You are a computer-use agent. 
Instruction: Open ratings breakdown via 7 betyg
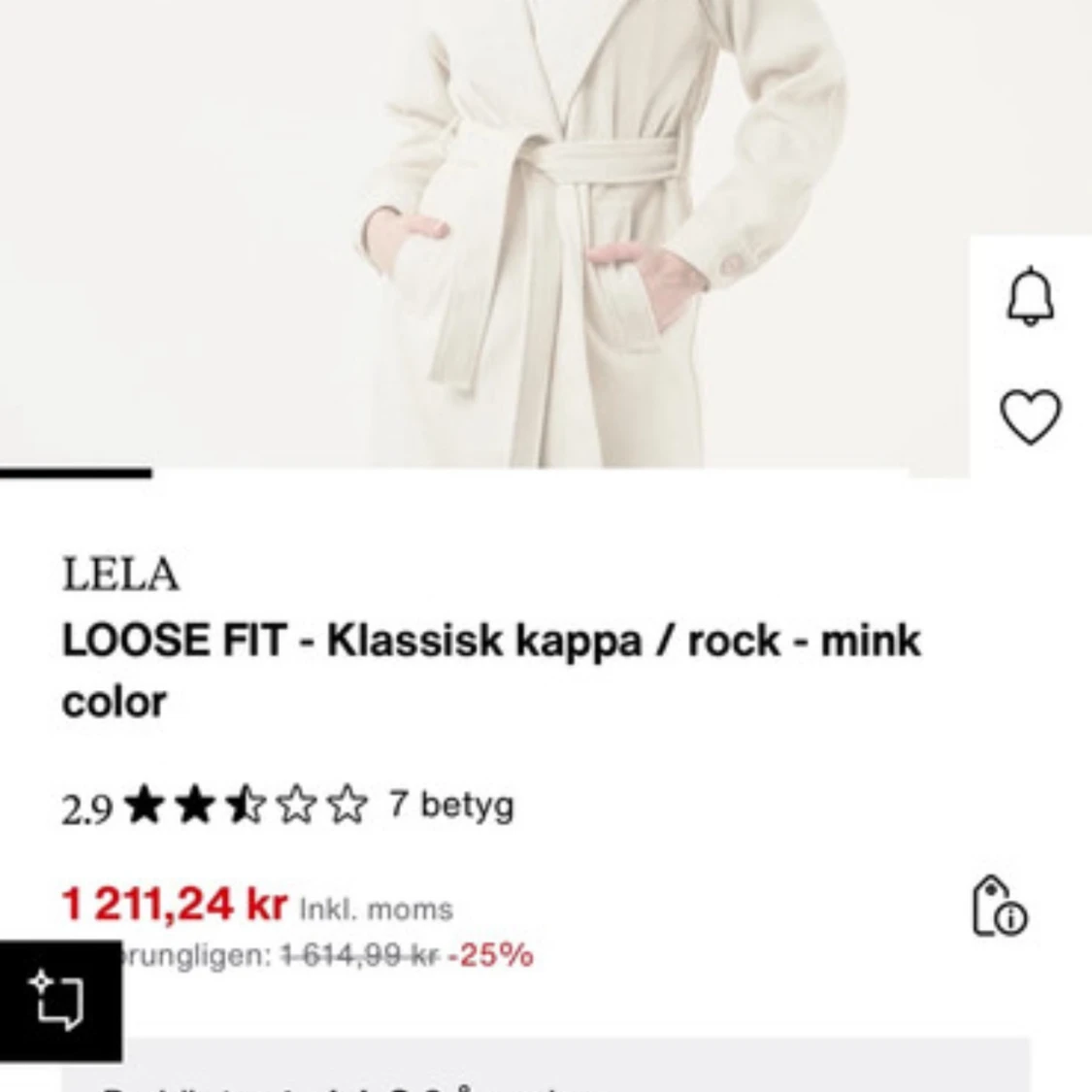coord(449,804)
